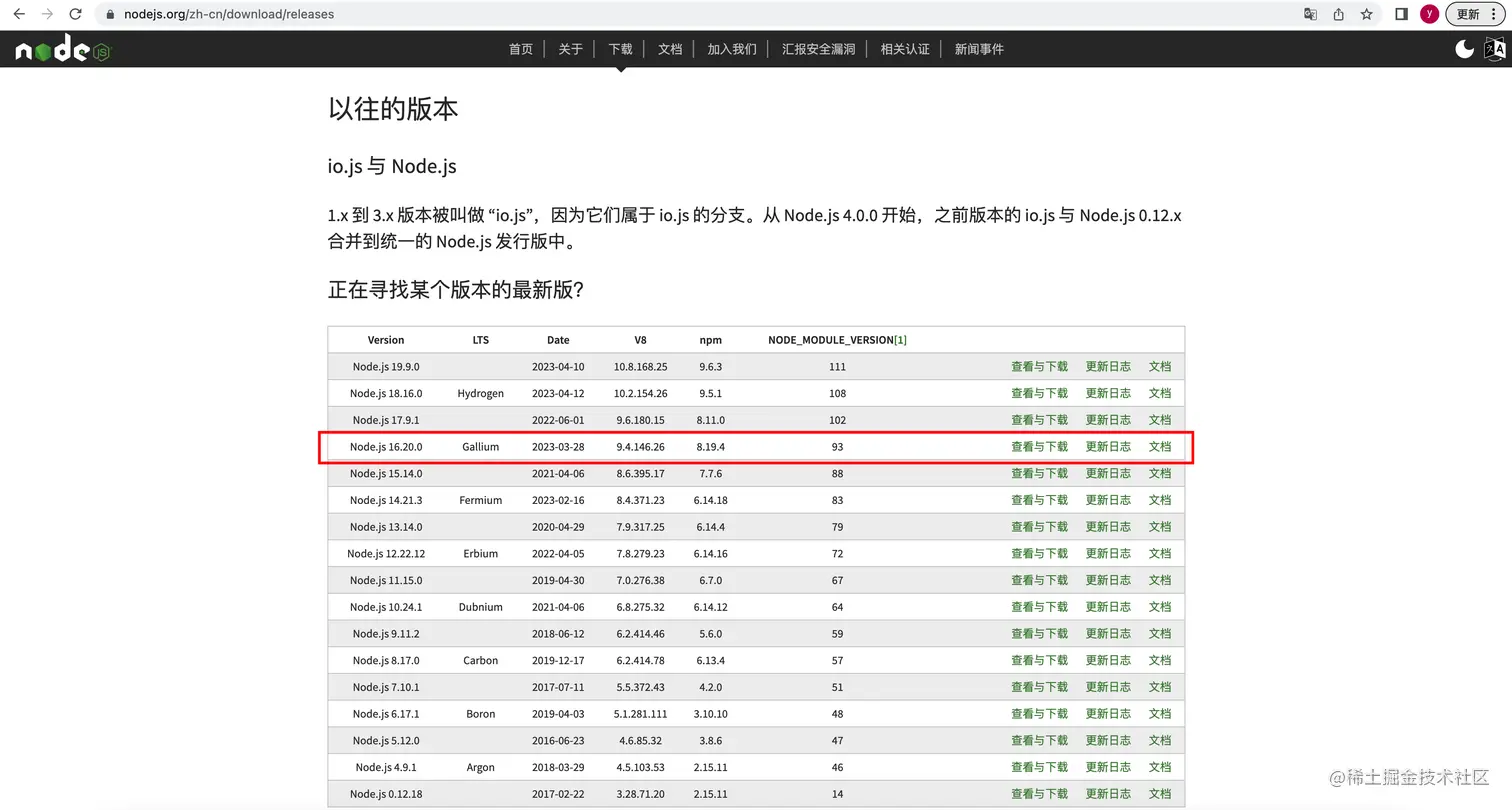Viewport: 1512px width, 810px height.
Task: Select the 2023-03-28 date cell
Action: pyautogui.click(x=558, y=447)
